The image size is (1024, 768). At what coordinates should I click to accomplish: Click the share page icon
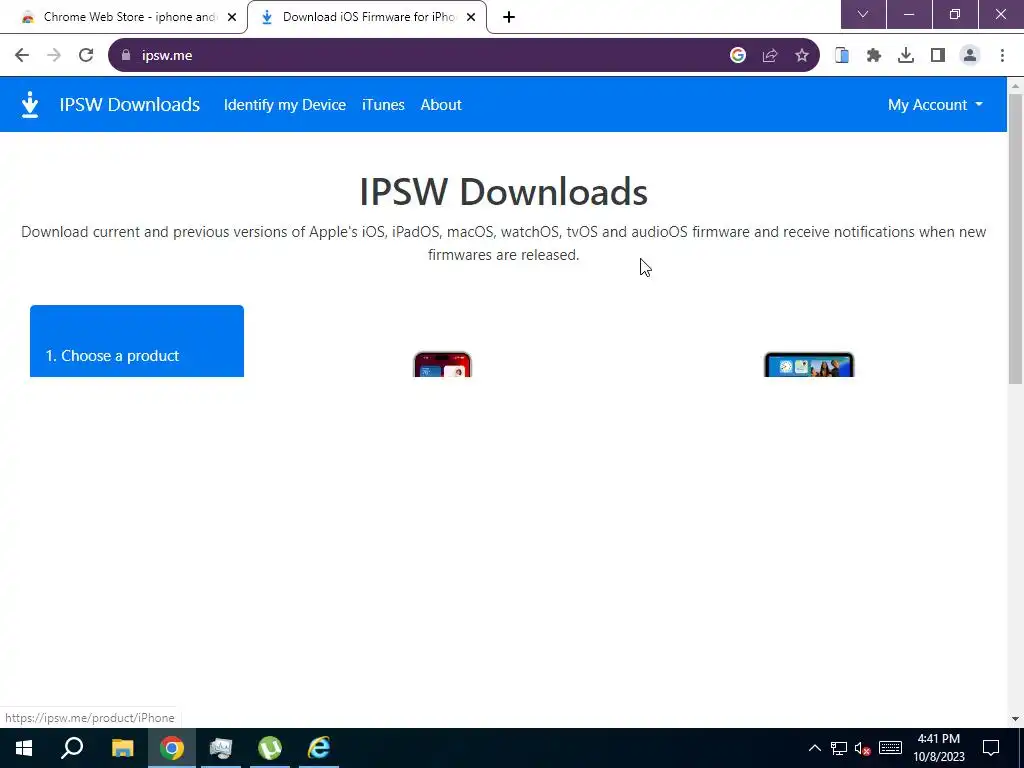coord(770,56)
